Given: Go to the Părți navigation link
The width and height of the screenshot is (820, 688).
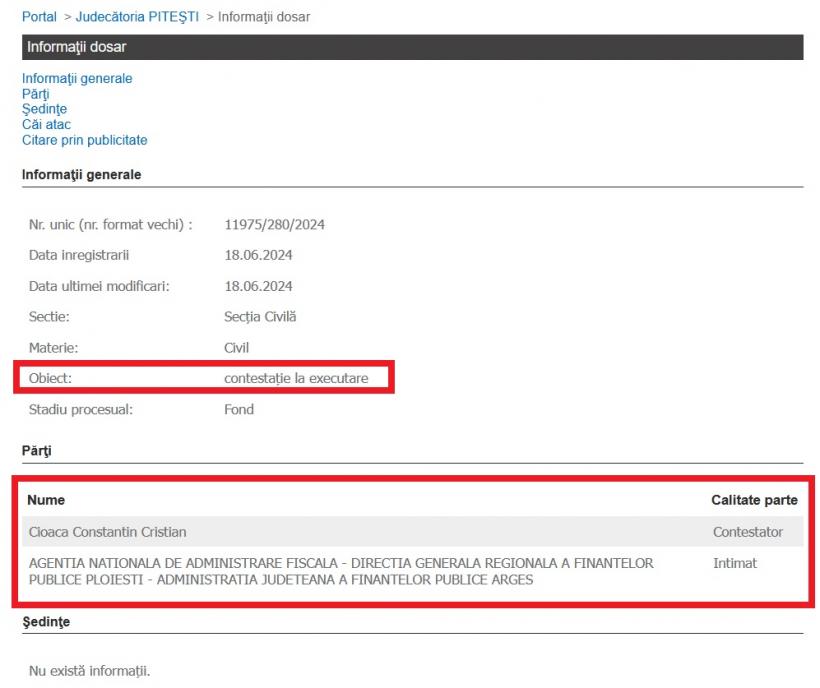Looking at the screenshot, I should pos(35,94).
